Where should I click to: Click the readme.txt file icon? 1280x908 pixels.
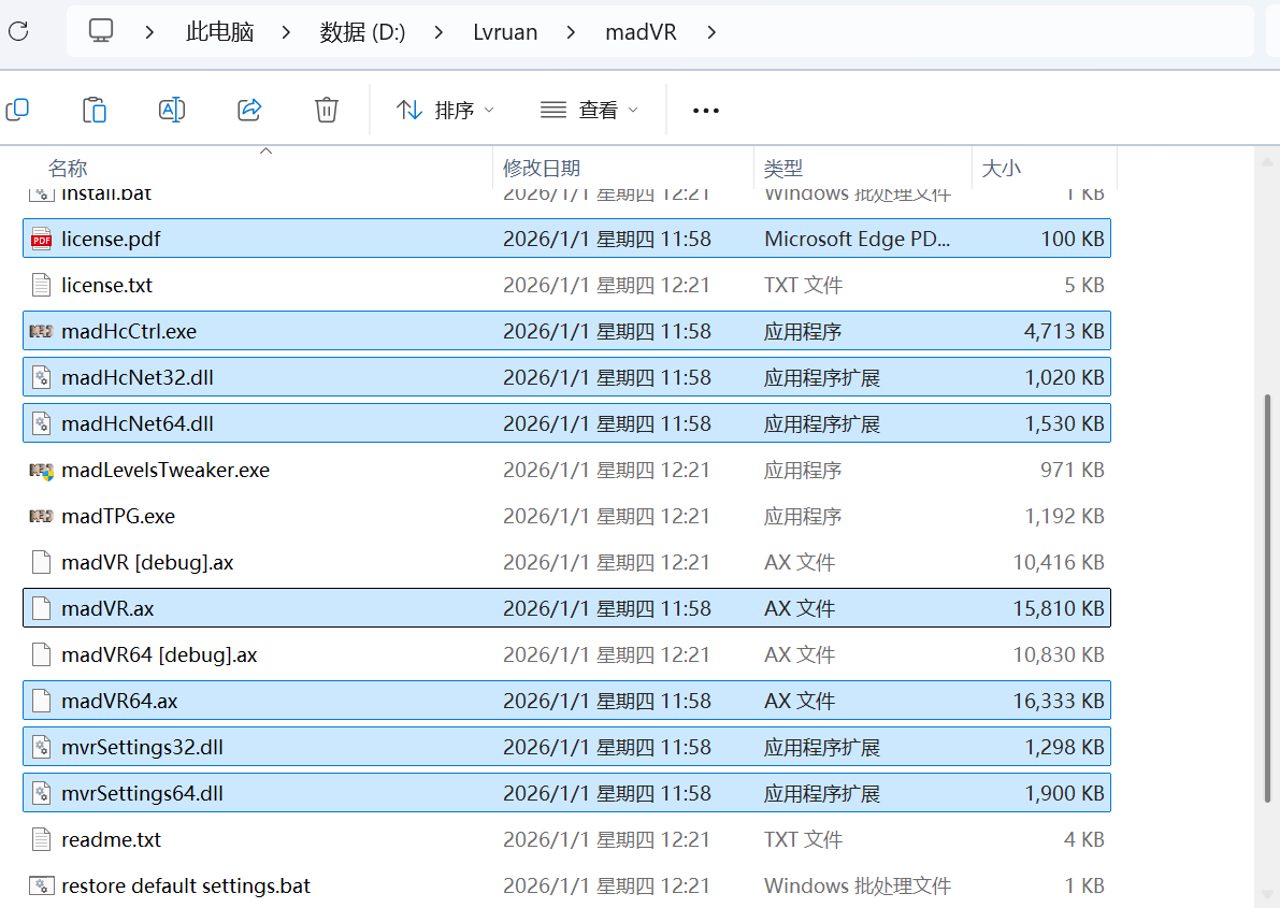41,839
